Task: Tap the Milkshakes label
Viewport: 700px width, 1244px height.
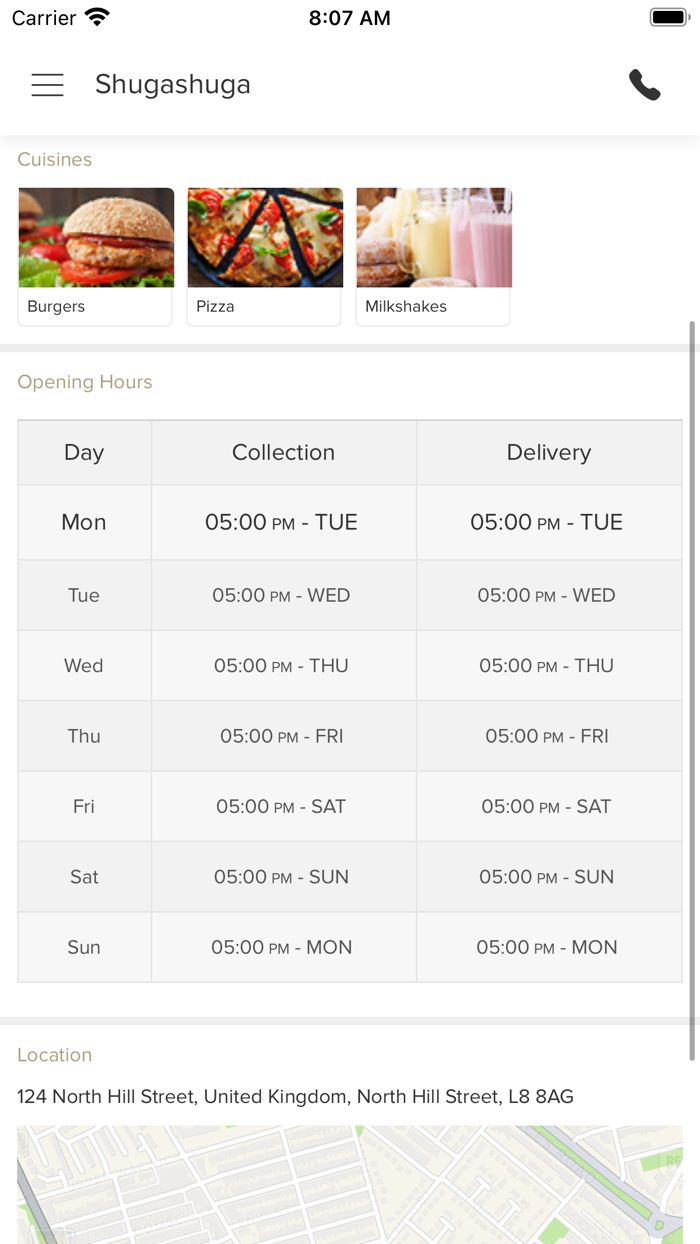Action: [406, 307]
